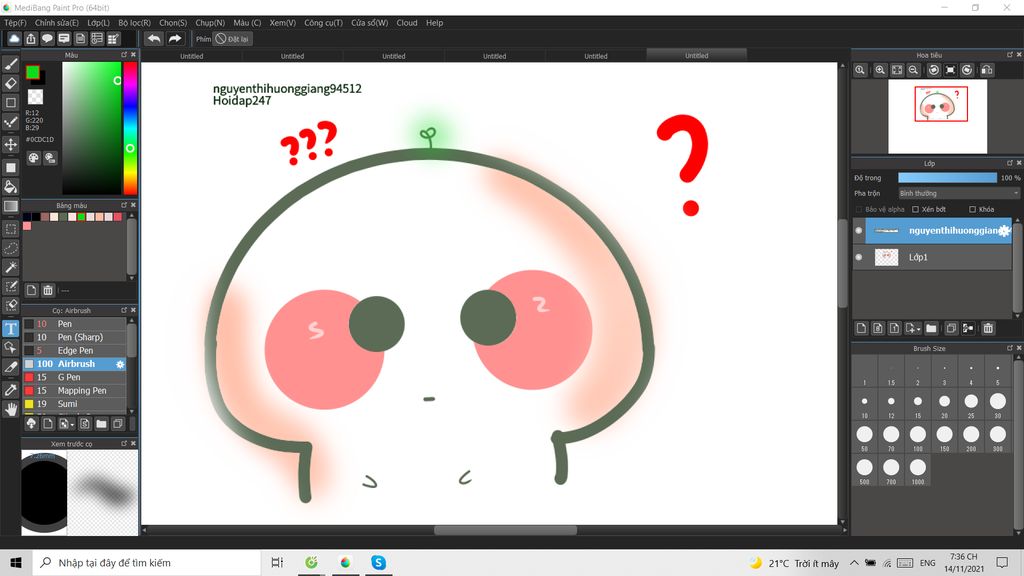
Task: Select the Rectangle selection tool
Action: point(10,229)
